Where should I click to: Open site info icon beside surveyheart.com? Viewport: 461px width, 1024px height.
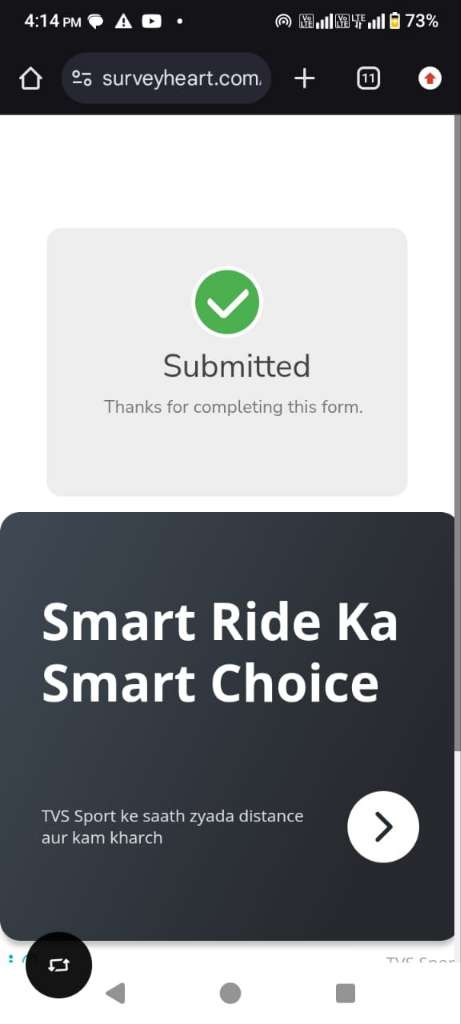[82, 79]
